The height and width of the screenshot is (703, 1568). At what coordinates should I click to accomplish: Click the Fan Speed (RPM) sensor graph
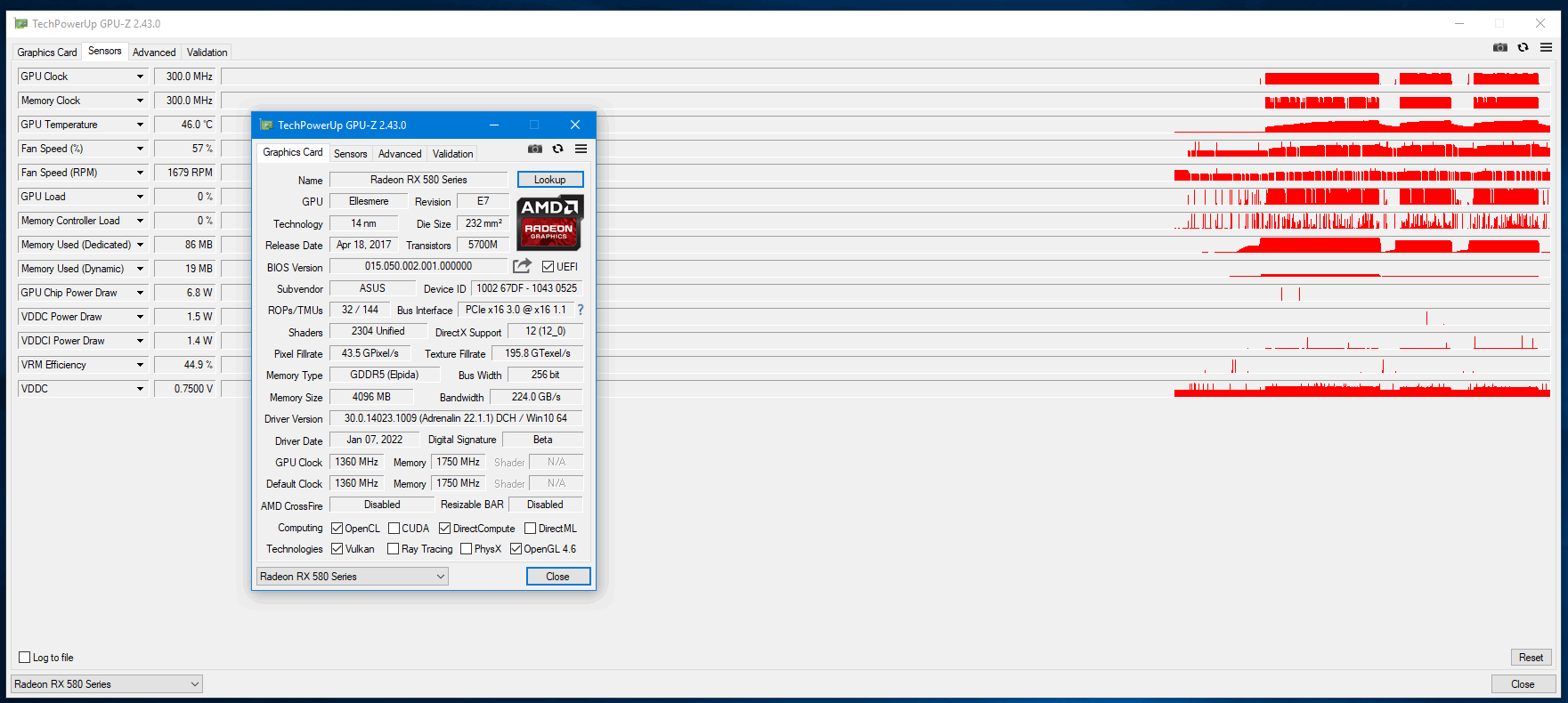(885, 173)
